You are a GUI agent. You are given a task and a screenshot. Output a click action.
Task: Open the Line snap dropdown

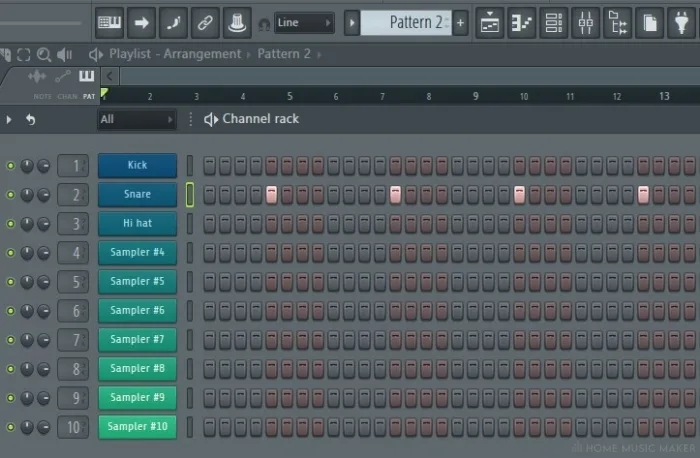click(304, 22)
